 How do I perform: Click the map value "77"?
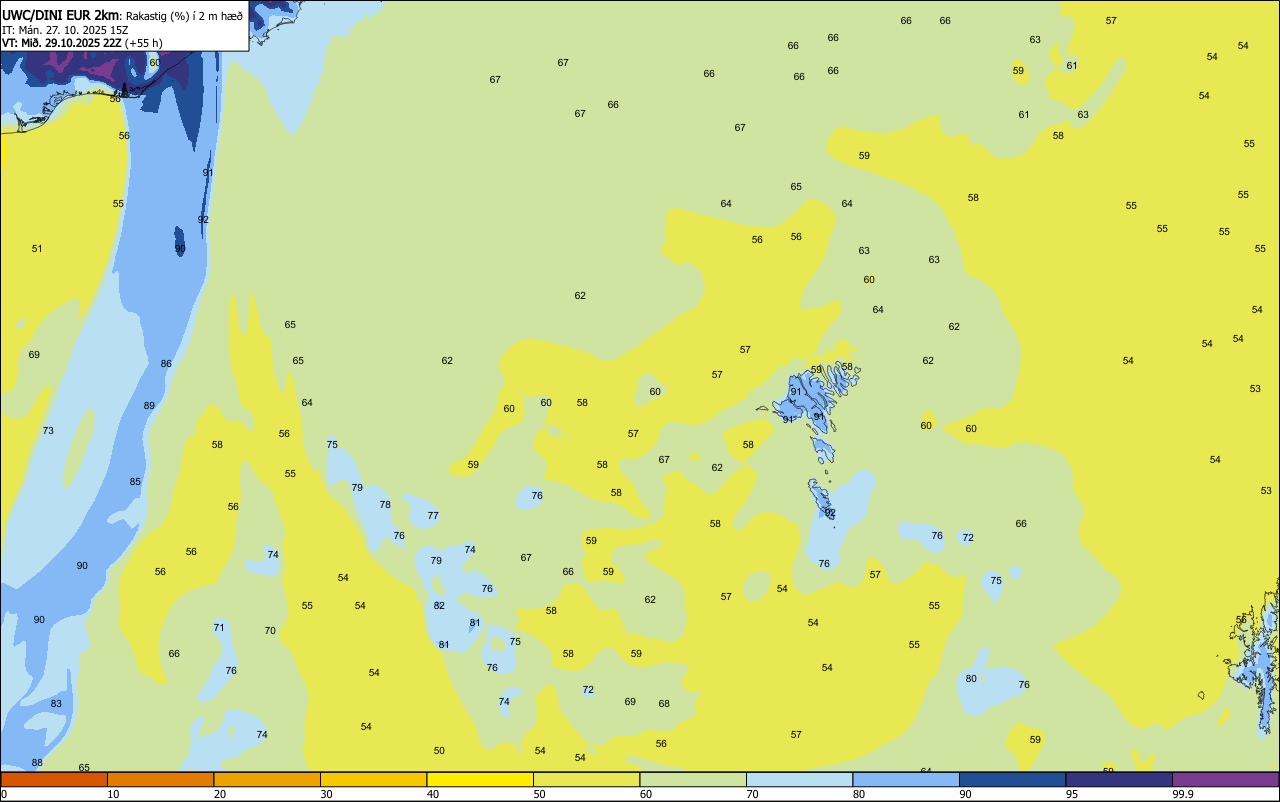click(x=433, y=516)
